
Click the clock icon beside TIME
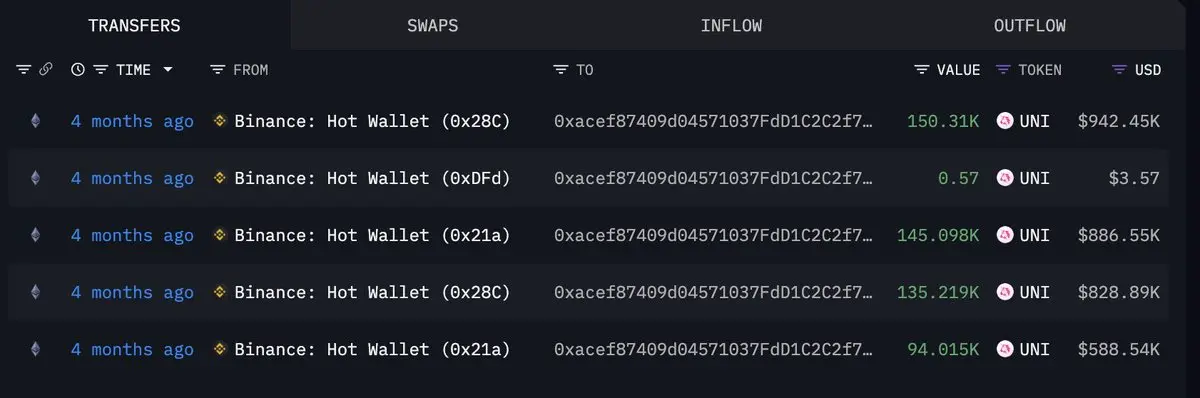point(78,70)
